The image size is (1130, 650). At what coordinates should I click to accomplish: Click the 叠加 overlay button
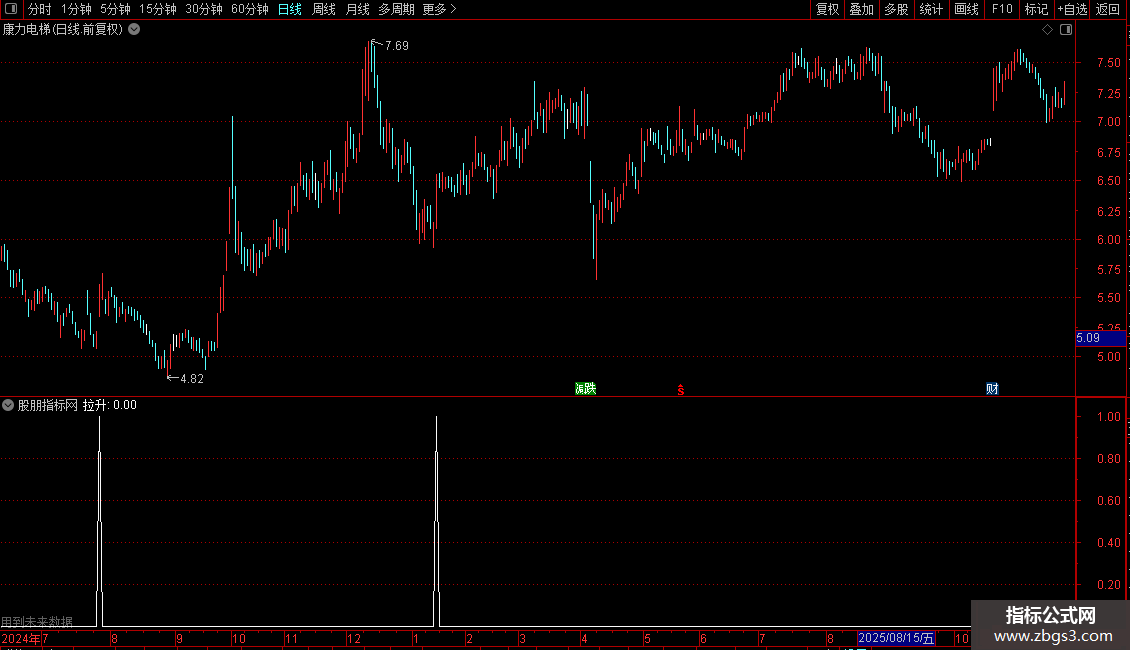point(861,9)
